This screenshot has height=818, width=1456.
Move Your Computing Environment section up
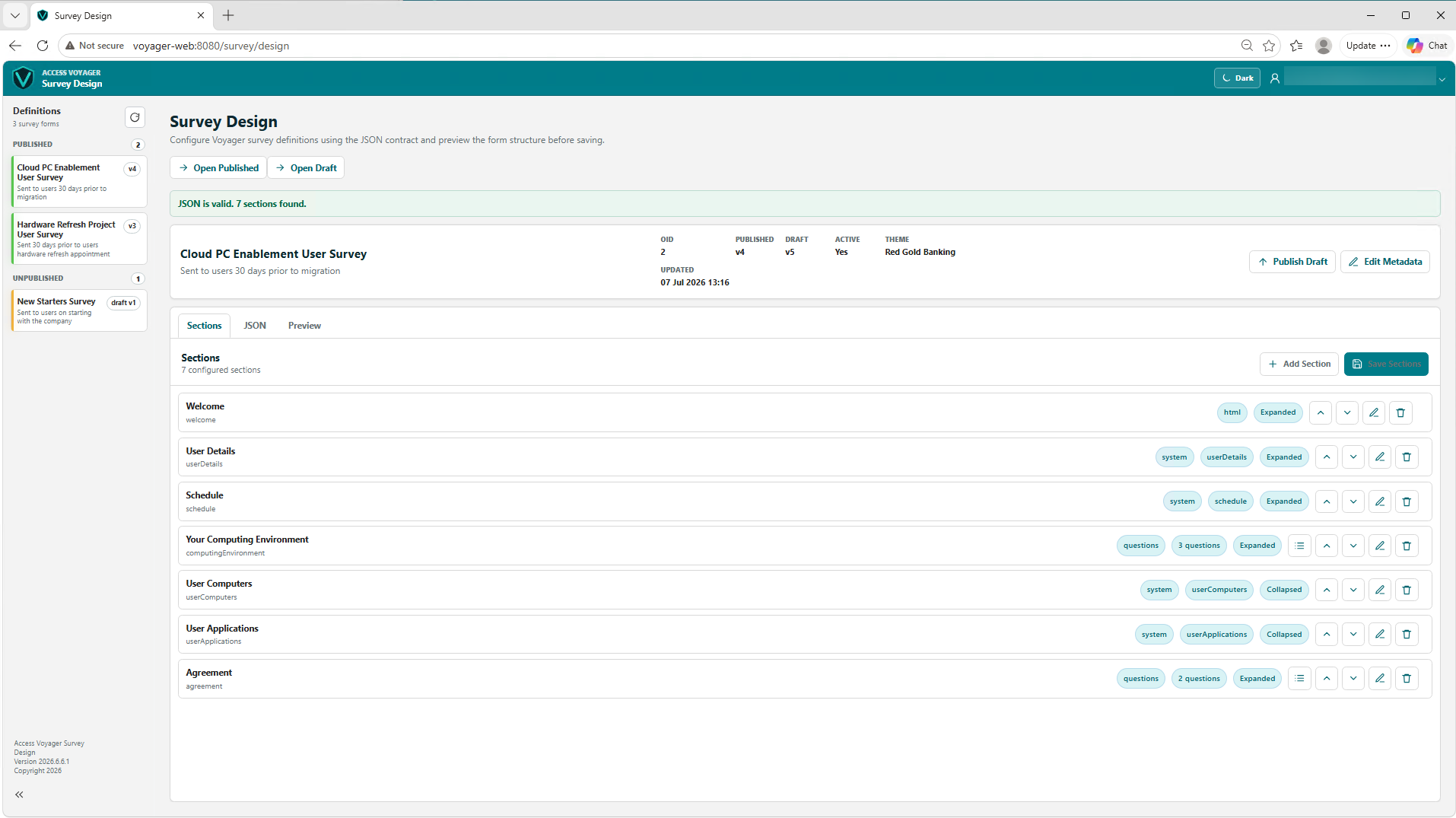pos(1327,546)
